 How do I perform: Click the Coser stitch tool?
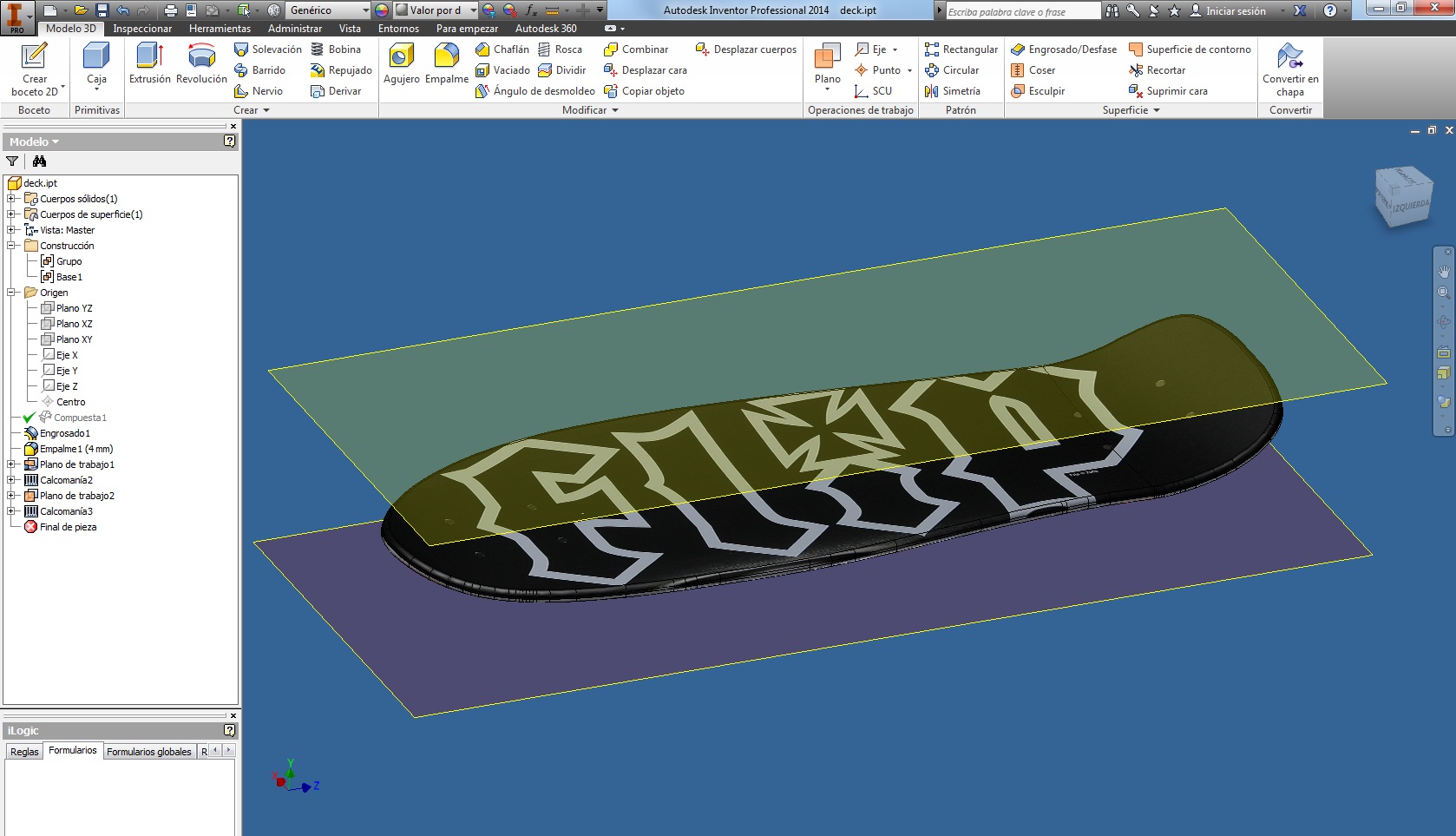tap(1033, 70)
